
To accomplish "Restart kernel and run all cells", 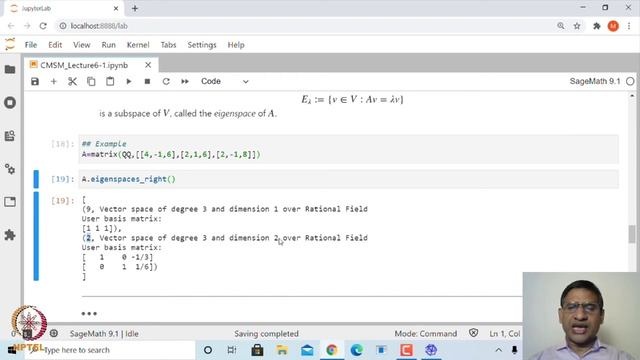I will [x=185, y=82].
